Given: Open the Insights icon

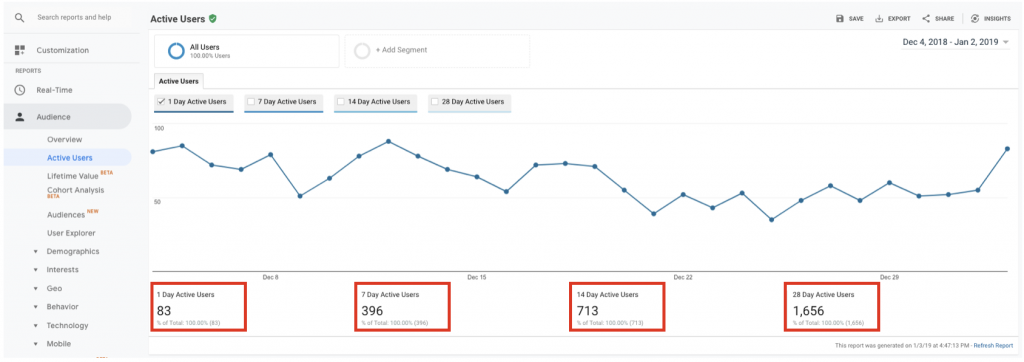Looking at the screenshot, I should (x=975, y=19).
